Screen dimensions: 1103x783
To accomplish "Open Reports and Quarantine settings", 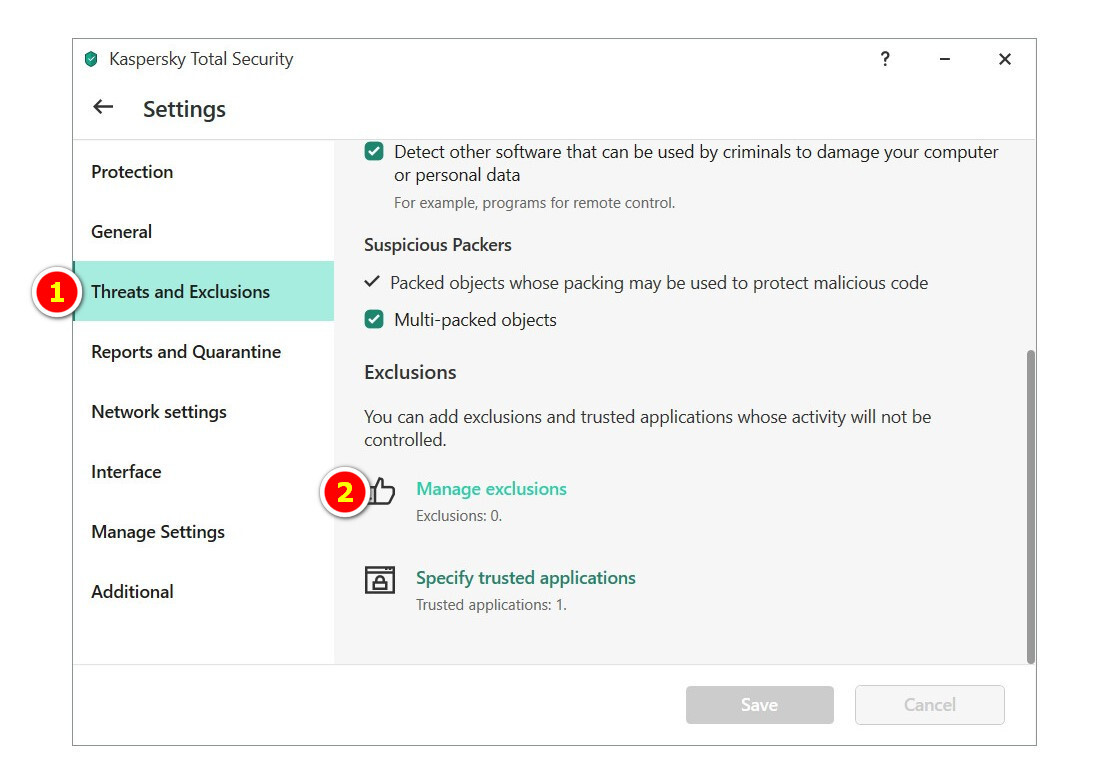I will point(186,352).
